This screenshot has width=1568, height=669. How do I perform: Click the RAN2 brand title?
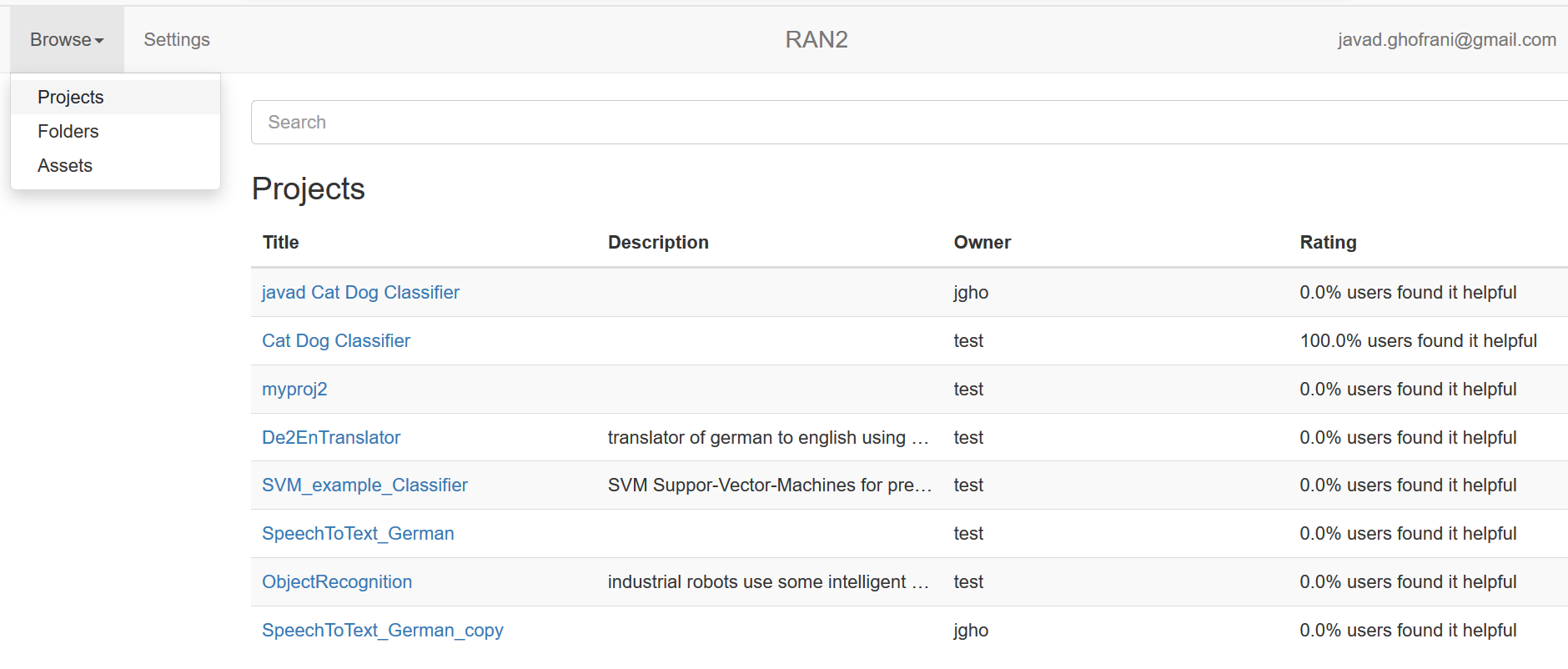click(817, 40)
